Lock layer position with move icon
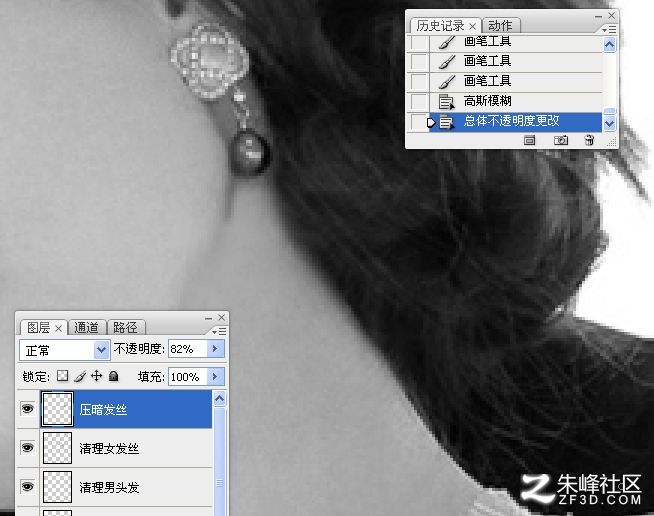The width and height of the screenshot is (654, 516). pos(96,376)
